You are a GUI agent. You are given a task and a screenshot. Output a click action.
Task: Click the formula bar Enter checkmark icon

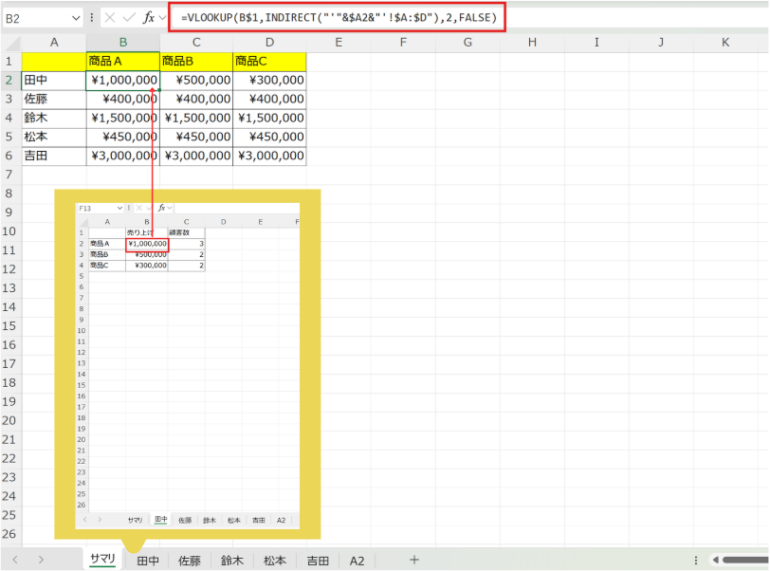pyautogui.click(x=129, y=18)
